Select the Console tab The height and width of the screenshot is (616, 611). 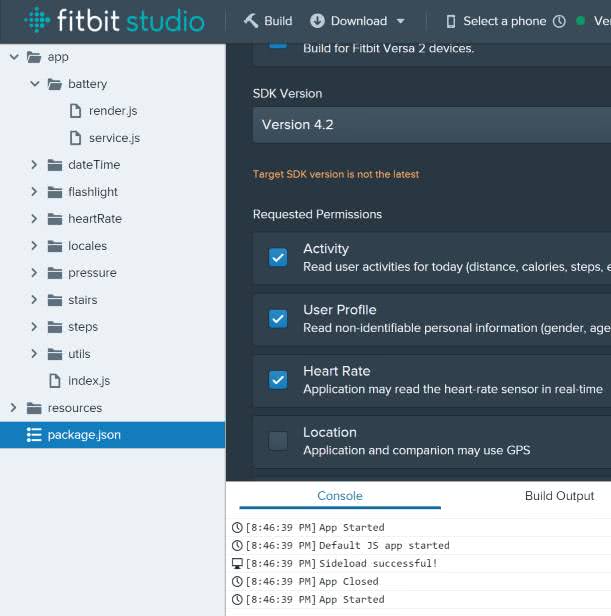[339, 496]
